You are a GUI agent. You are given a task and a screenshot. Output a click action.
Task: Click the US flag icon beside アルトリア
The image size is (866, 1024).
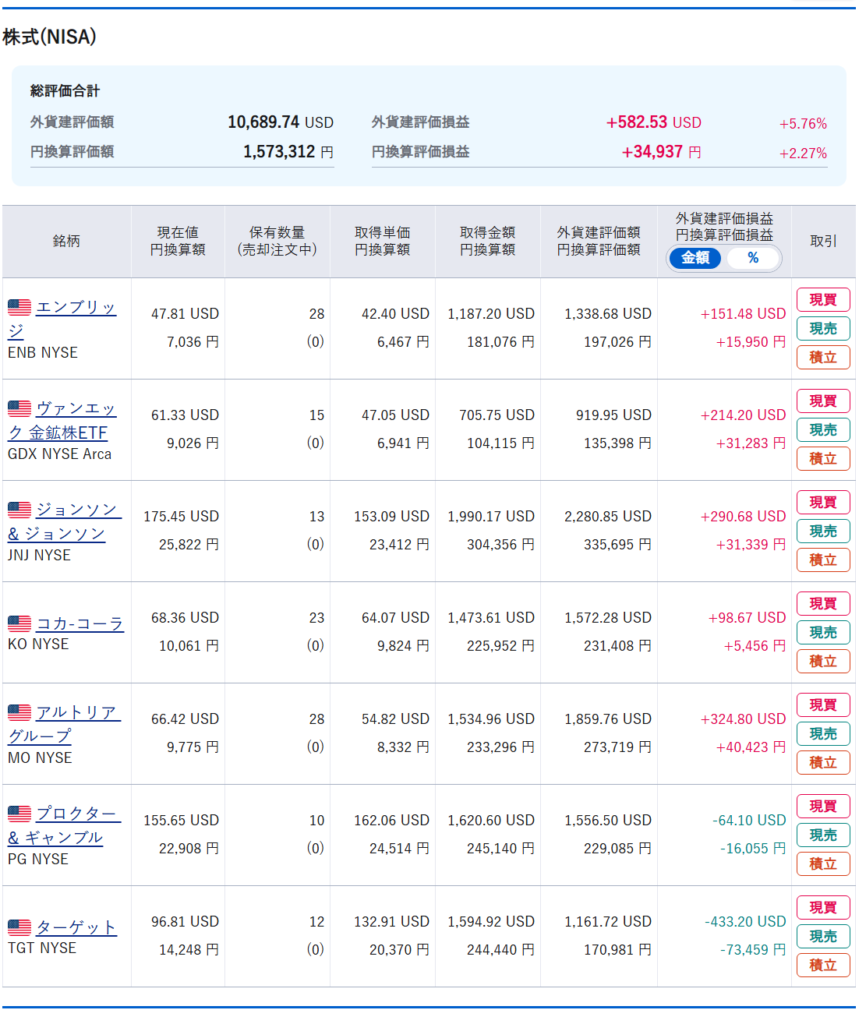[x=20, y=712]
